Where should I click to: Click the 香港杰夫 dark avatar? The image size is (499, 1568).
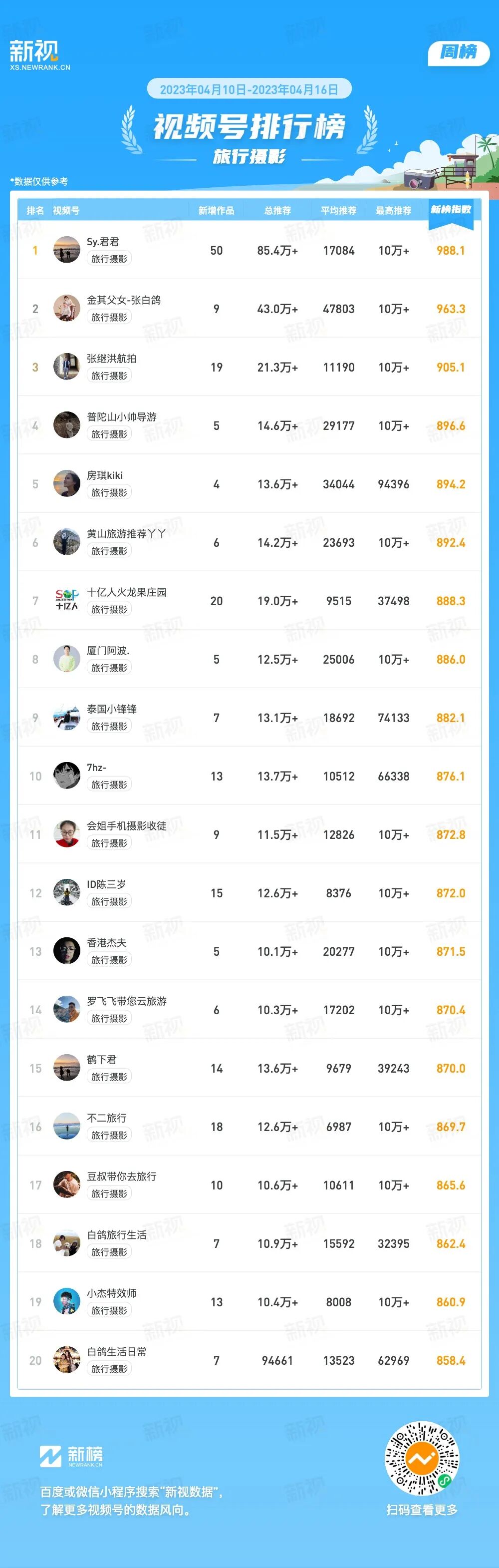tap(67, 951)
